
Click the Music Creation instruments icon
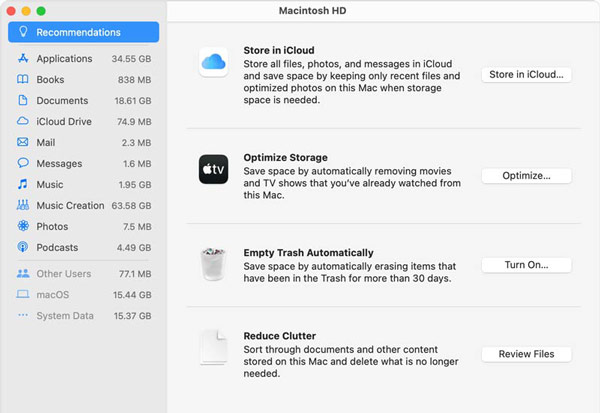pos(23,205)
